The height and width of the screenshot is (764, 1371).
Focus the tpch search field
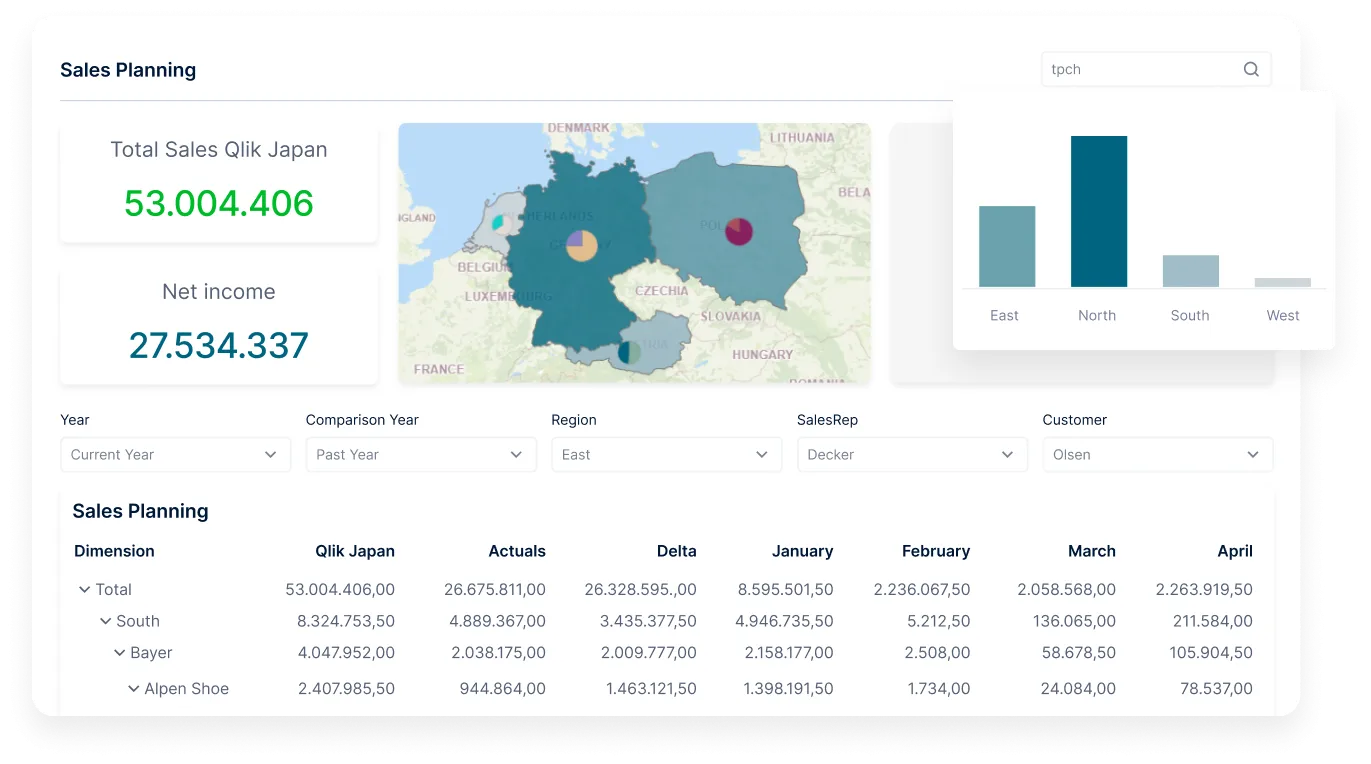tap(1156, 69)
